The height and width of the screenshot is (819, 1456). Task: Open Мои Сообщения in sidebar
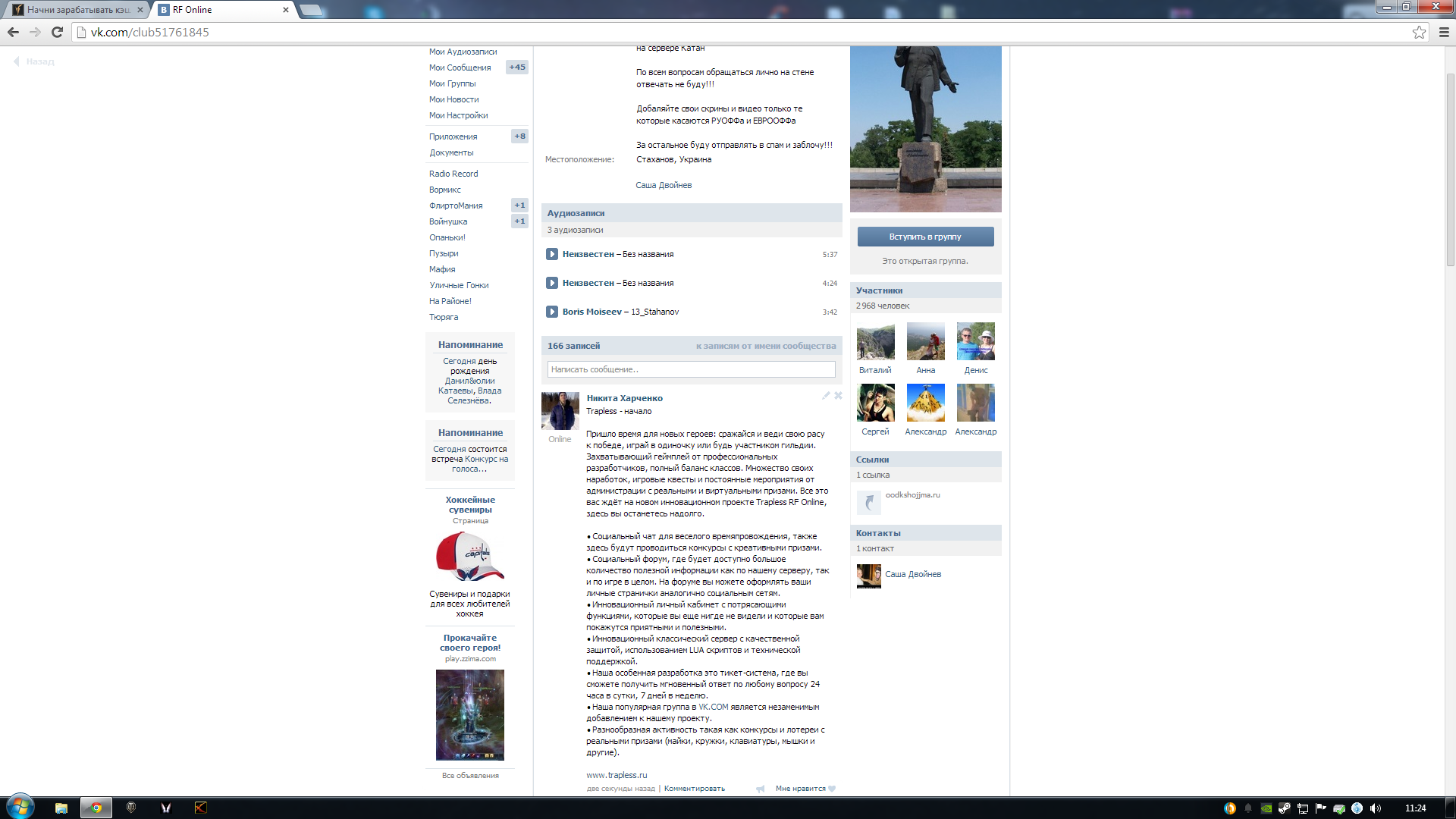pyautogui.click(x=460, y=67)
